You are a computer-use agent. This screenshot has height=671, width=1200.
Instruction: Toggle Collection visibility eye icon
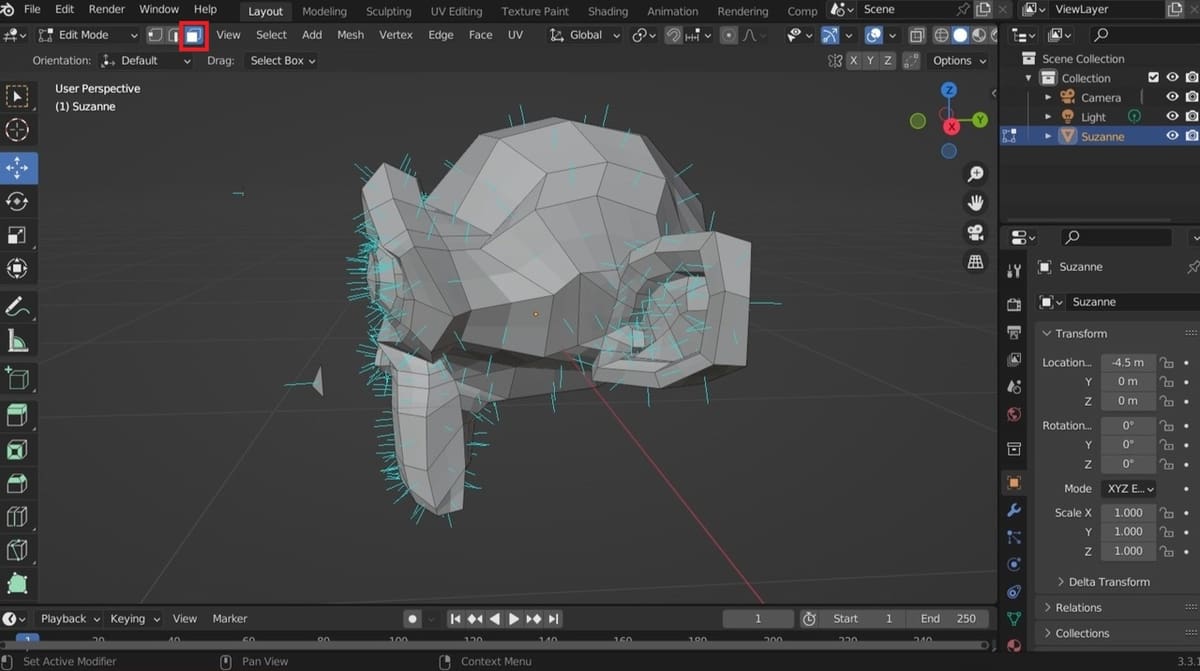click(1172, 77)
